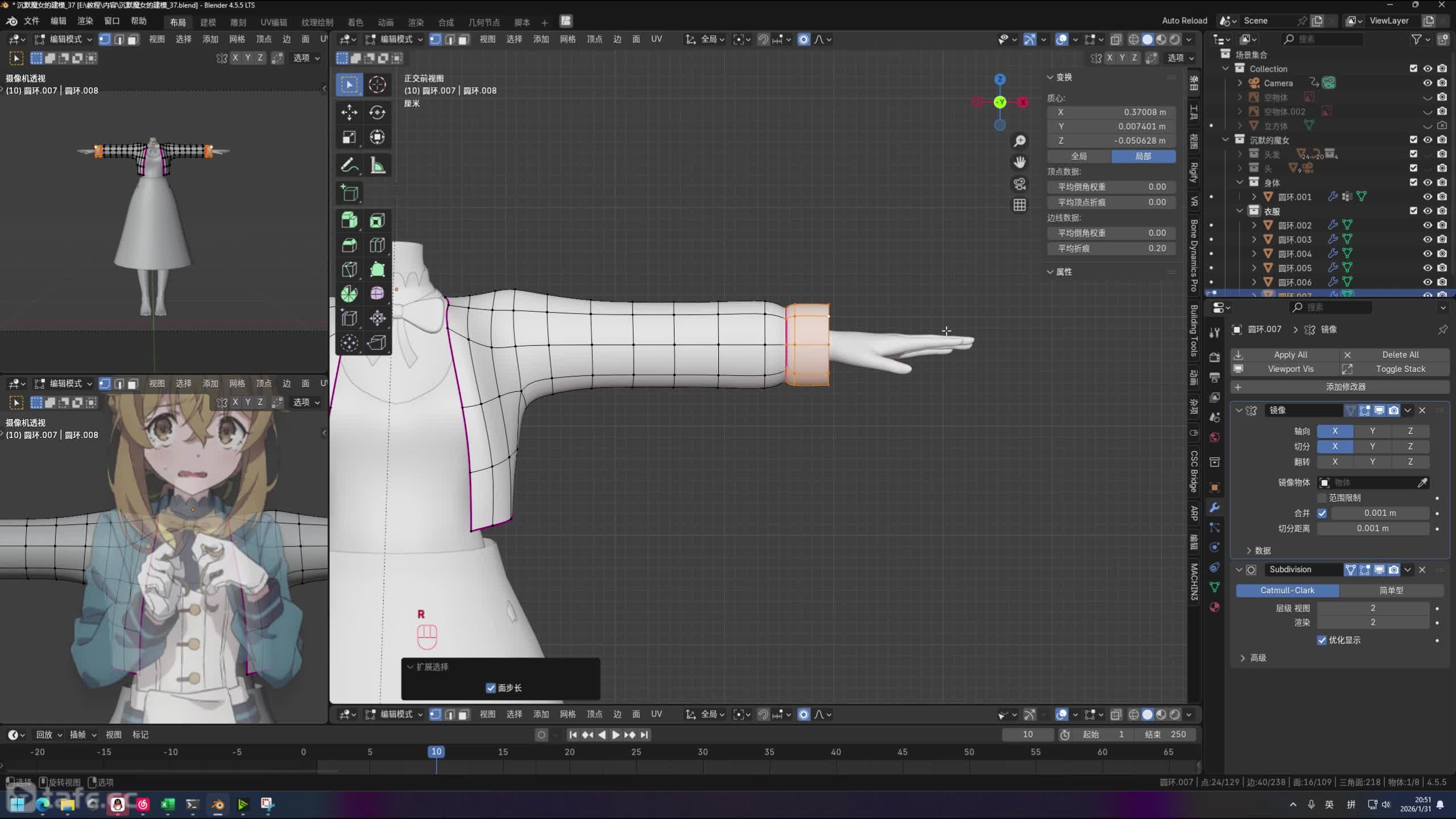Click the 添加修改器 button
Viewport: 1456px width, 819px height.
point(1345,387)
